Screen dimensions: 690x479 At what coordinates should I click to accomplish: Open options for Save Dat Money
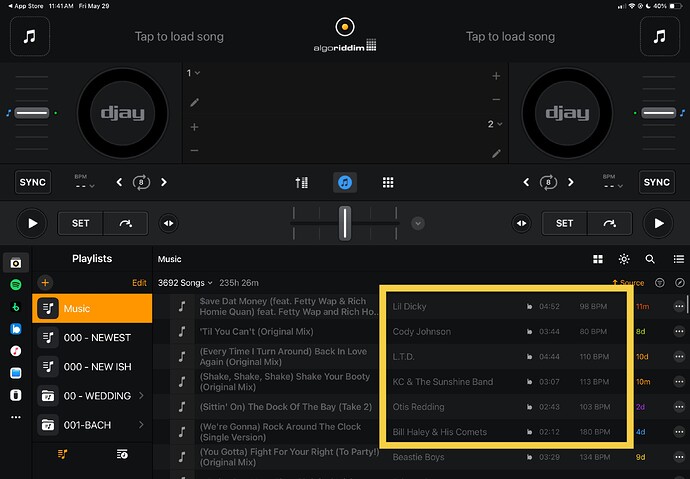pyautogui.click(x=679, y=306)
